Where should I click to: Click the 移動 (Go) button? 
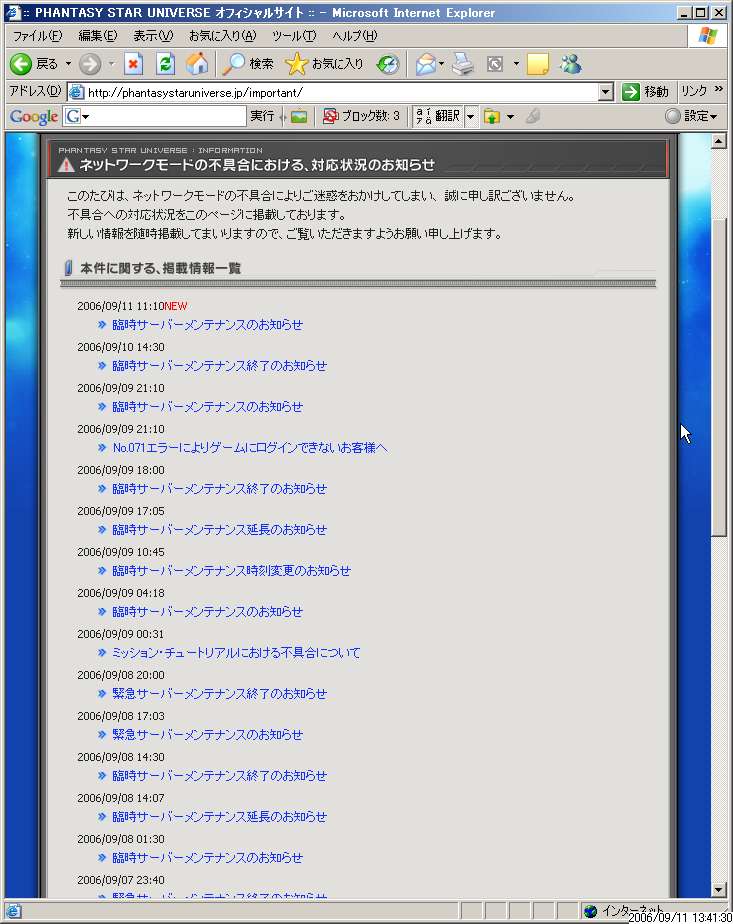pos(645,92)
